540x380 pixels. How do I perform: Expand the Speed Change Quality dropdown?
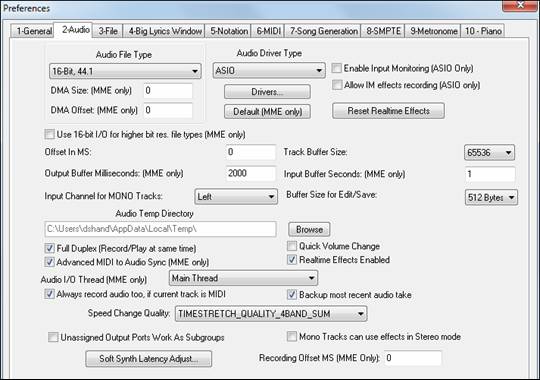pos(271,314)
